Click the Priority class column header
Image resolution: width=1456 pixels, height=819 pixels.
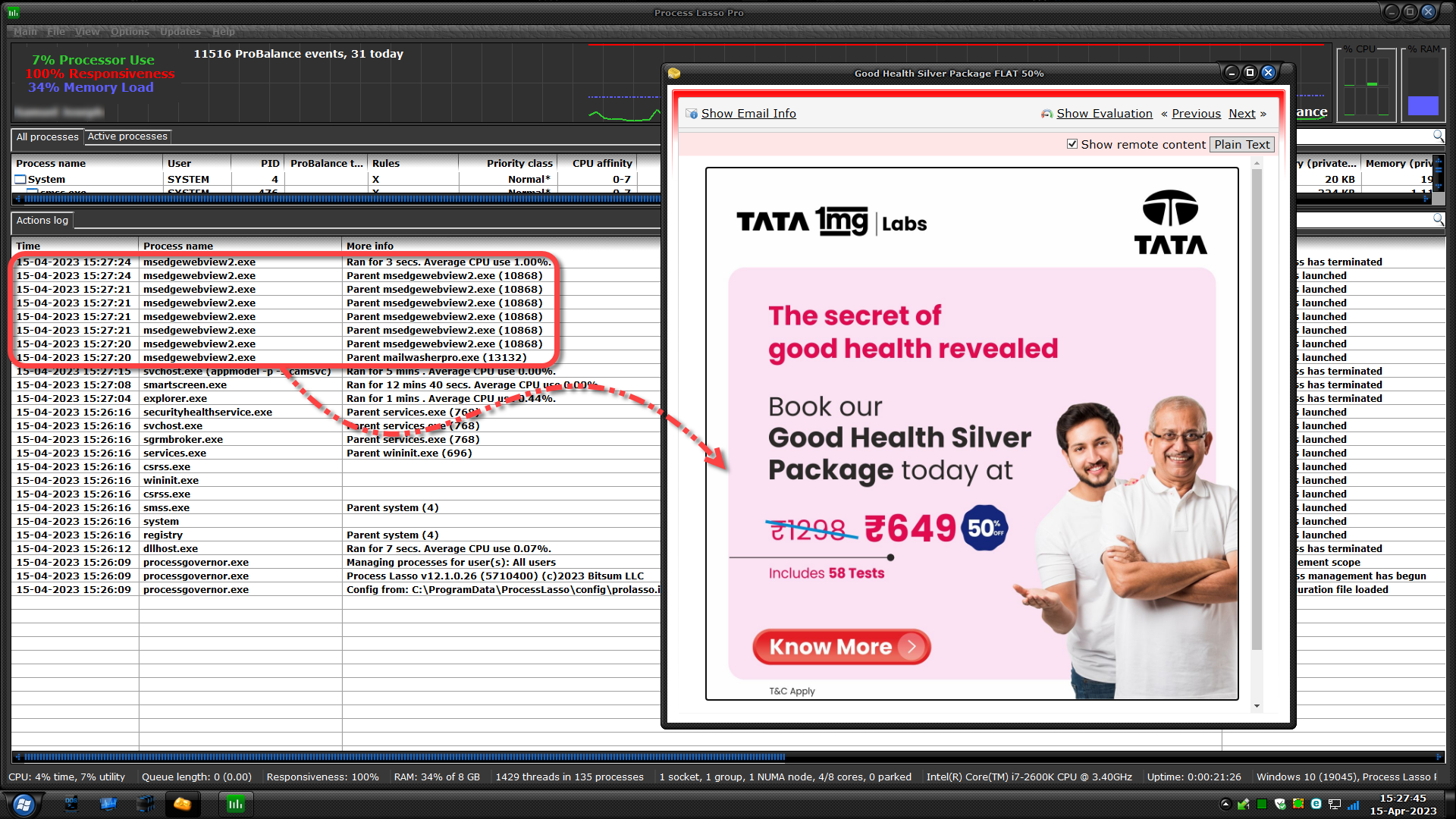coord(508,163)
